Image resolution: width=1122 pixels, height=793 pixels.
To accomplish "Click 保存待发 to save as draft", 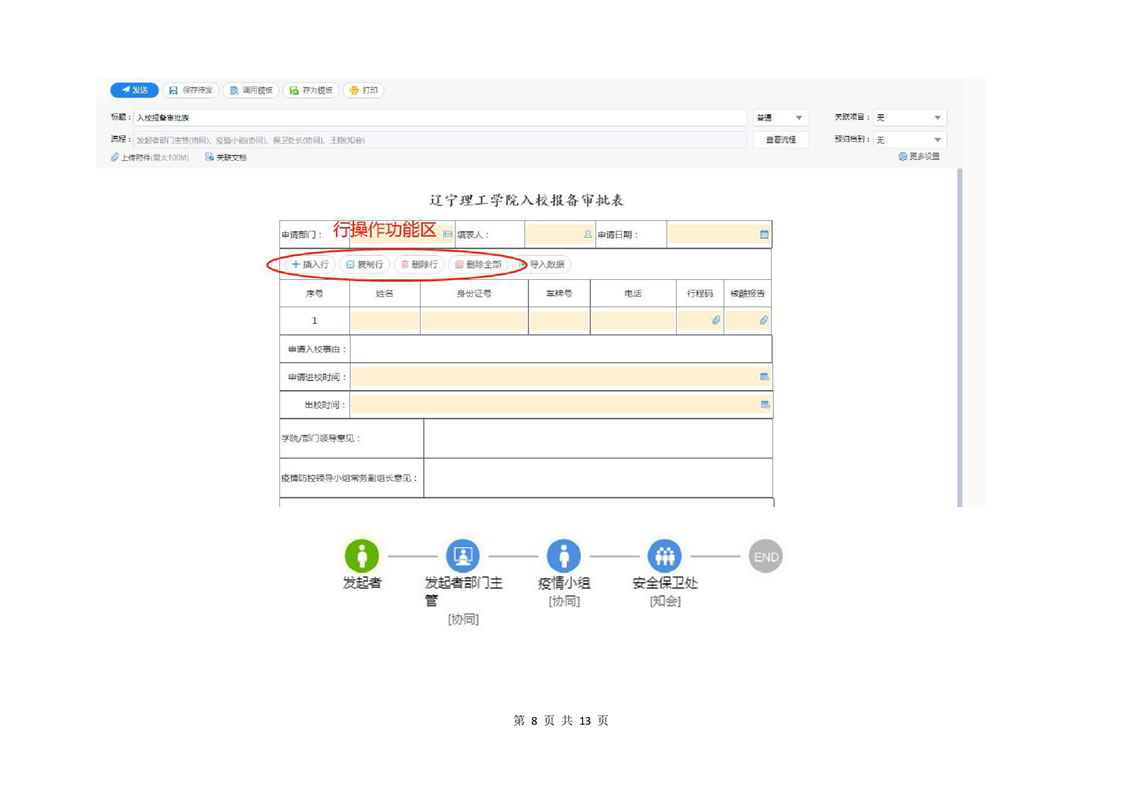I will pos(191,90).
